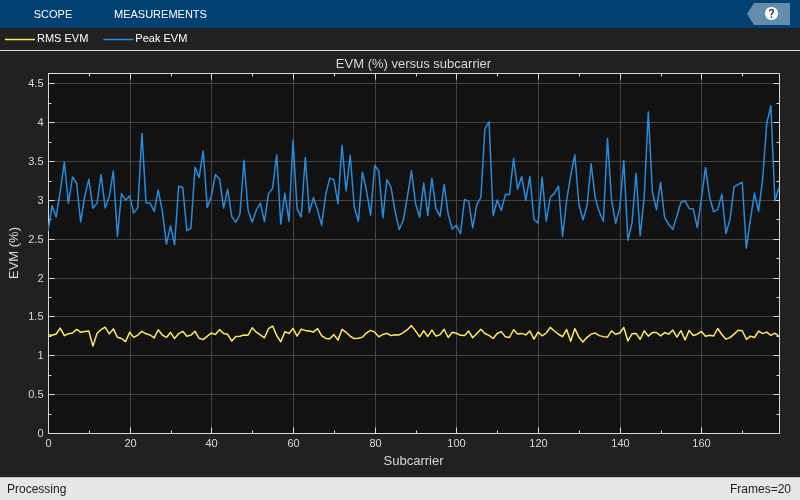
Task: Open the help question mark icon
Action: point(771,14)
